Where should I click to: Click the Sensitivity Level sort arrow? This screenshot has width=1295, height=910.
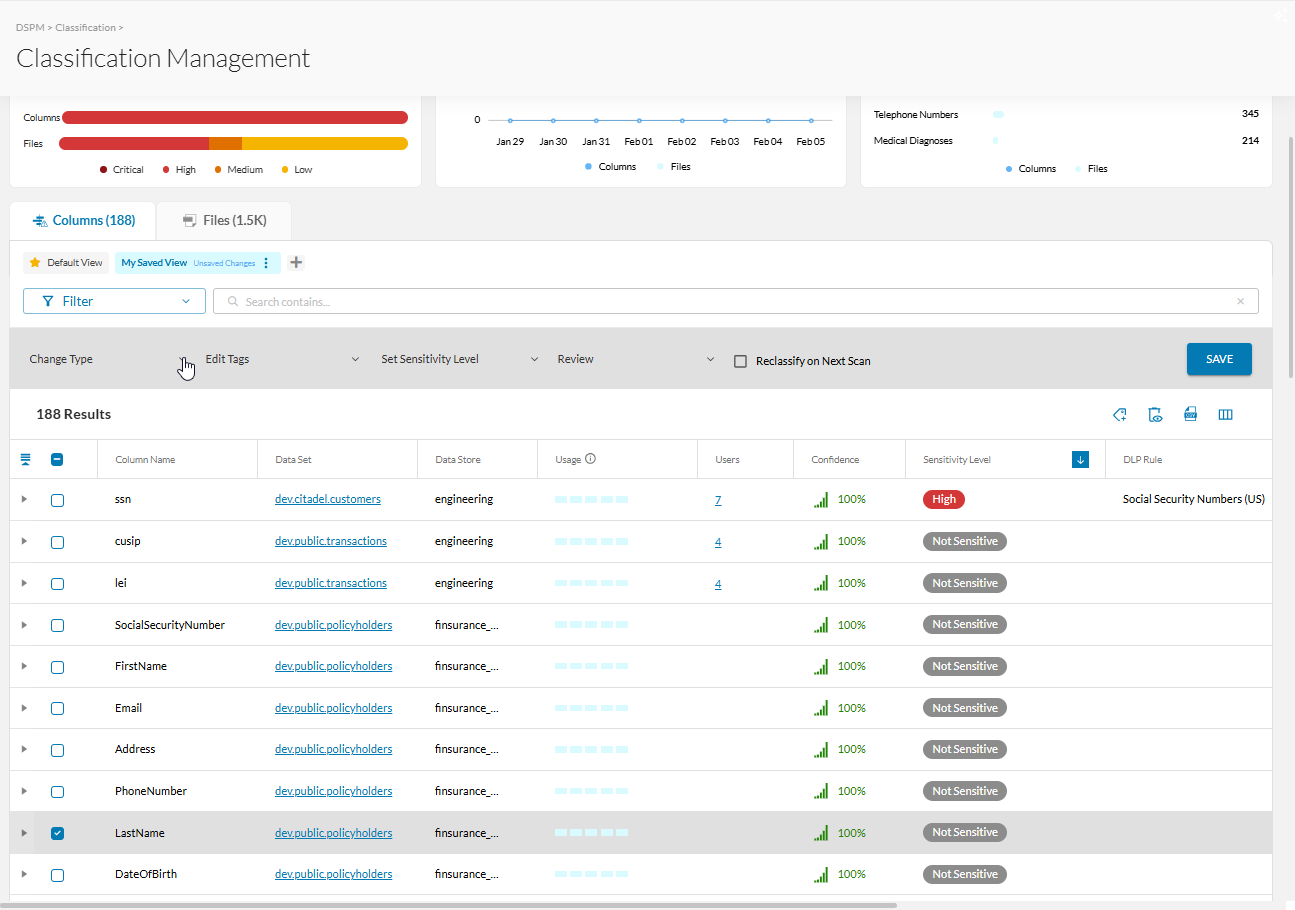(1080, 460)
